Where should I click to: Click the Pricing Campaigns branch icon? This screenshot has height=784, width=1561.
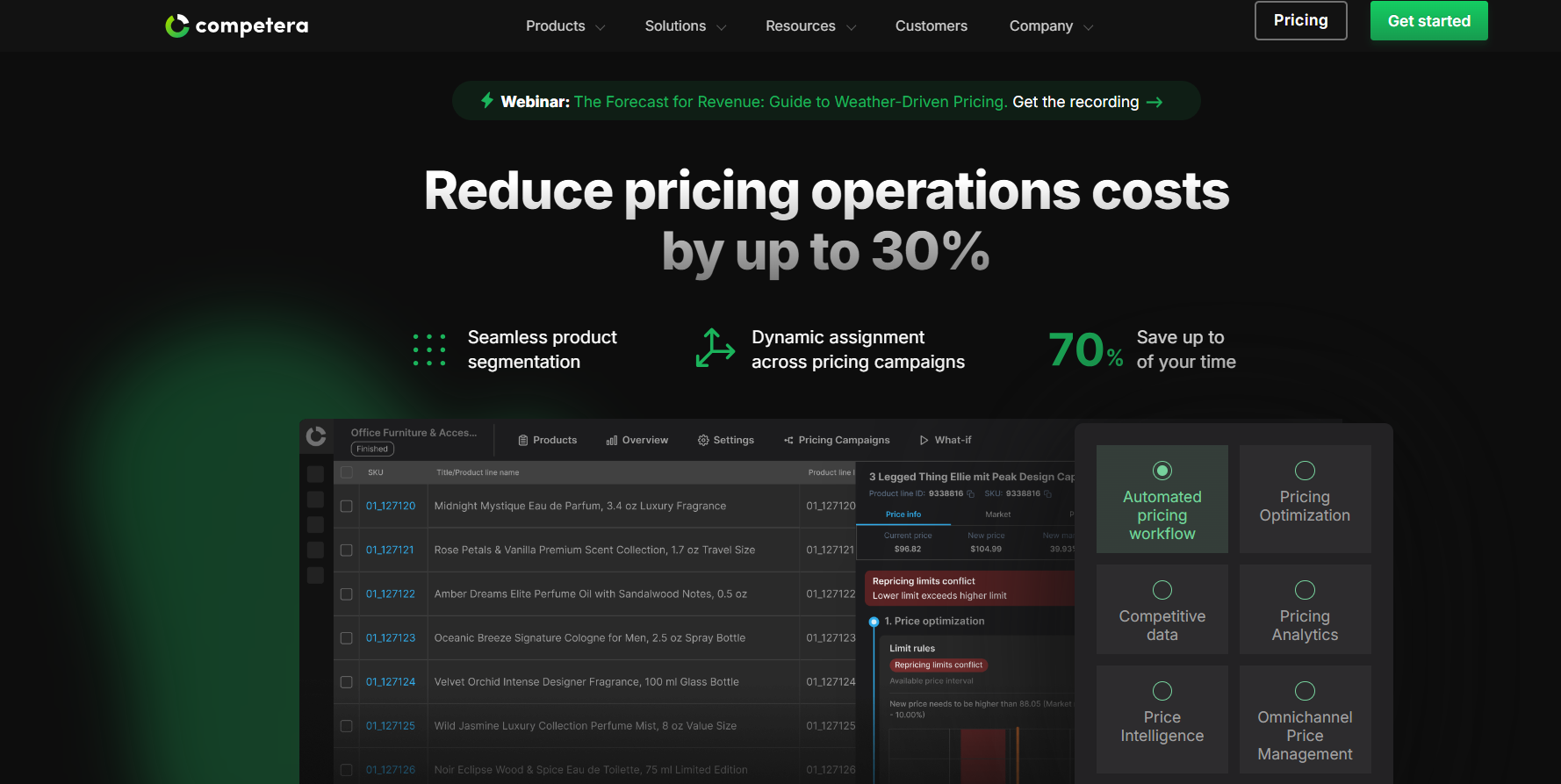click(x=788, y=441)
